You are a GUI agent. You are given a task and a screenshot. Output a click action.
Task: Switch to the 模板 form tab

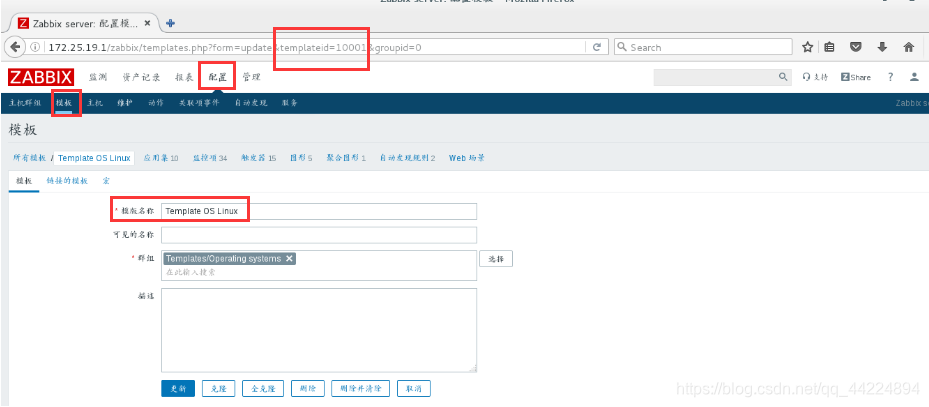pyautogui.click(x=24, y=181)
